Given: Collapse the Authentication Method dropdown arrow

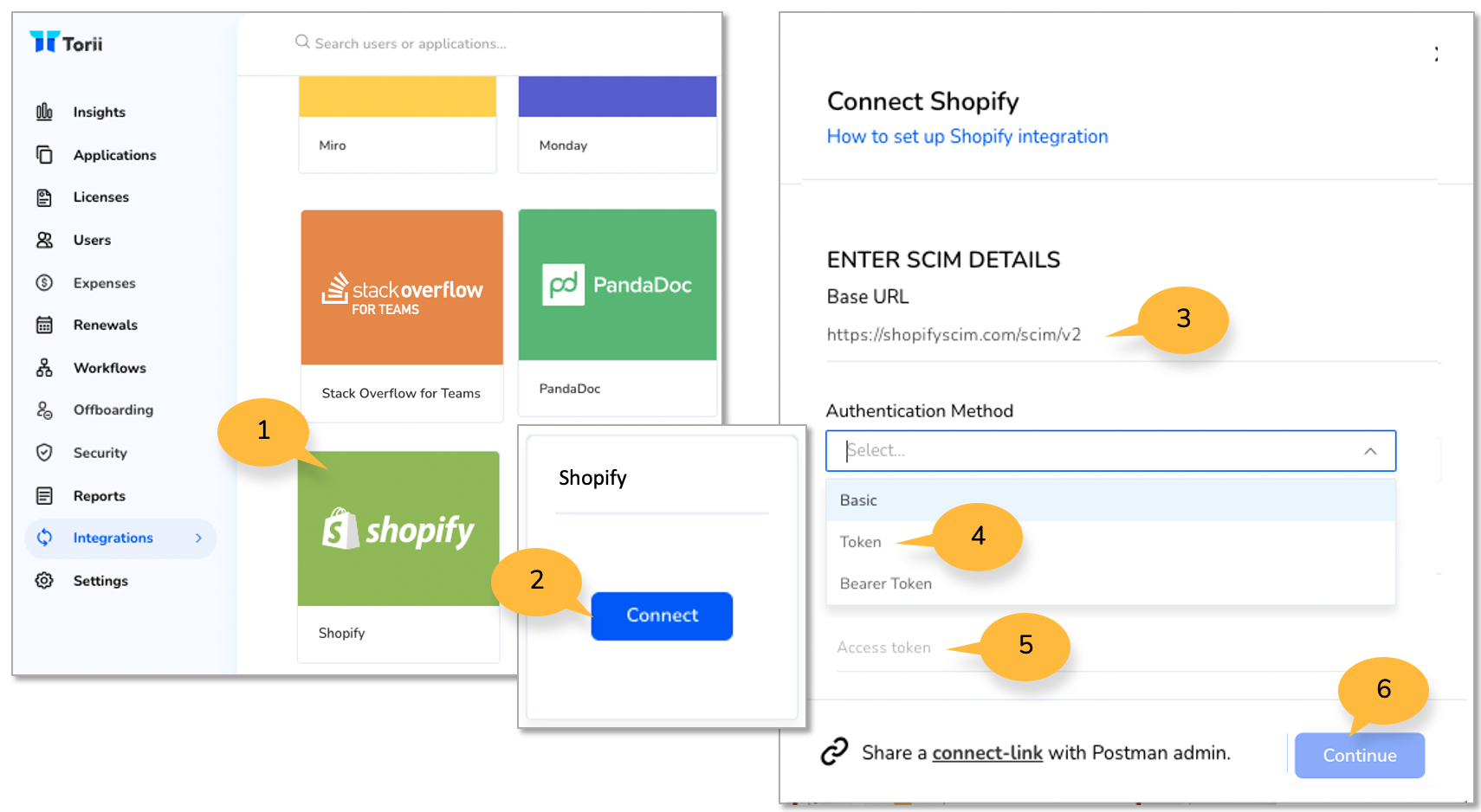Looking at the screenshot, I should pyautogui.click(x=1370, y=451).
